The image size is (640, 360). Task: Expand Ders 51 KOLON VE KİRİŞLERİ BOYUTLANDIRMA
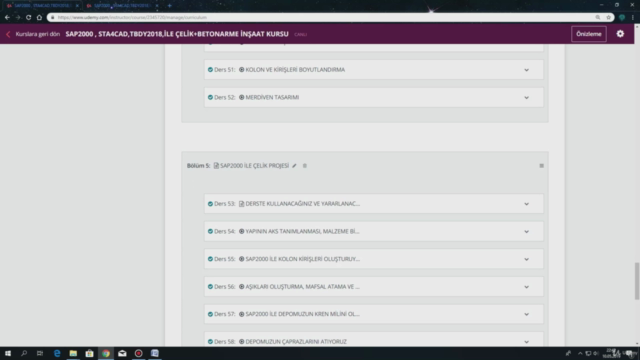pyautogui.click(x=527, y=70)
